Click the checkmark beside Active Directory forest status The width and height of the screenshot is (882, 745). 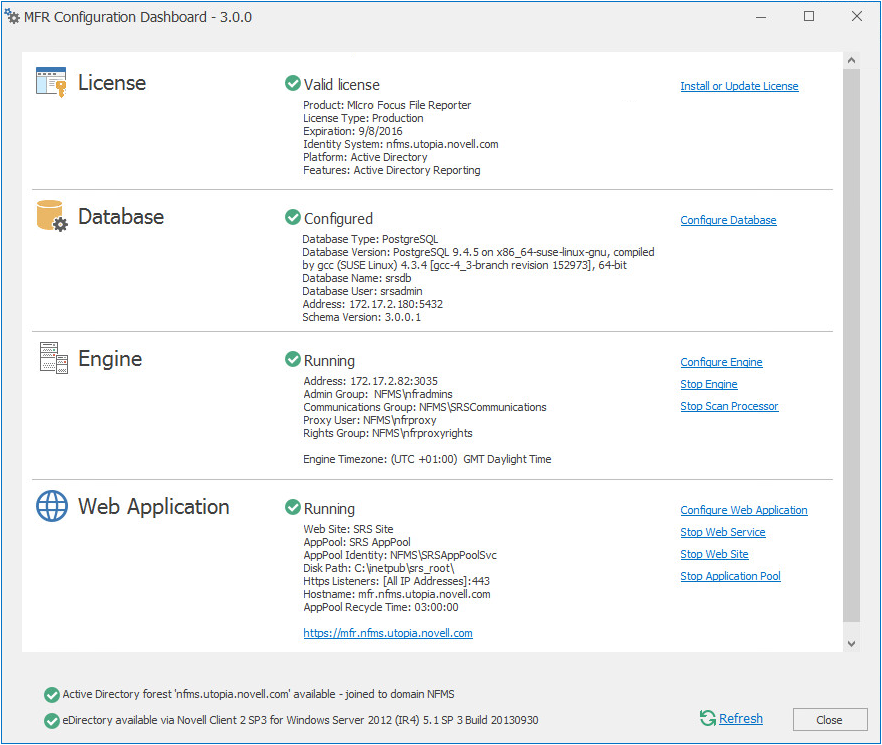pyautogui.click(x=52, y=694)
